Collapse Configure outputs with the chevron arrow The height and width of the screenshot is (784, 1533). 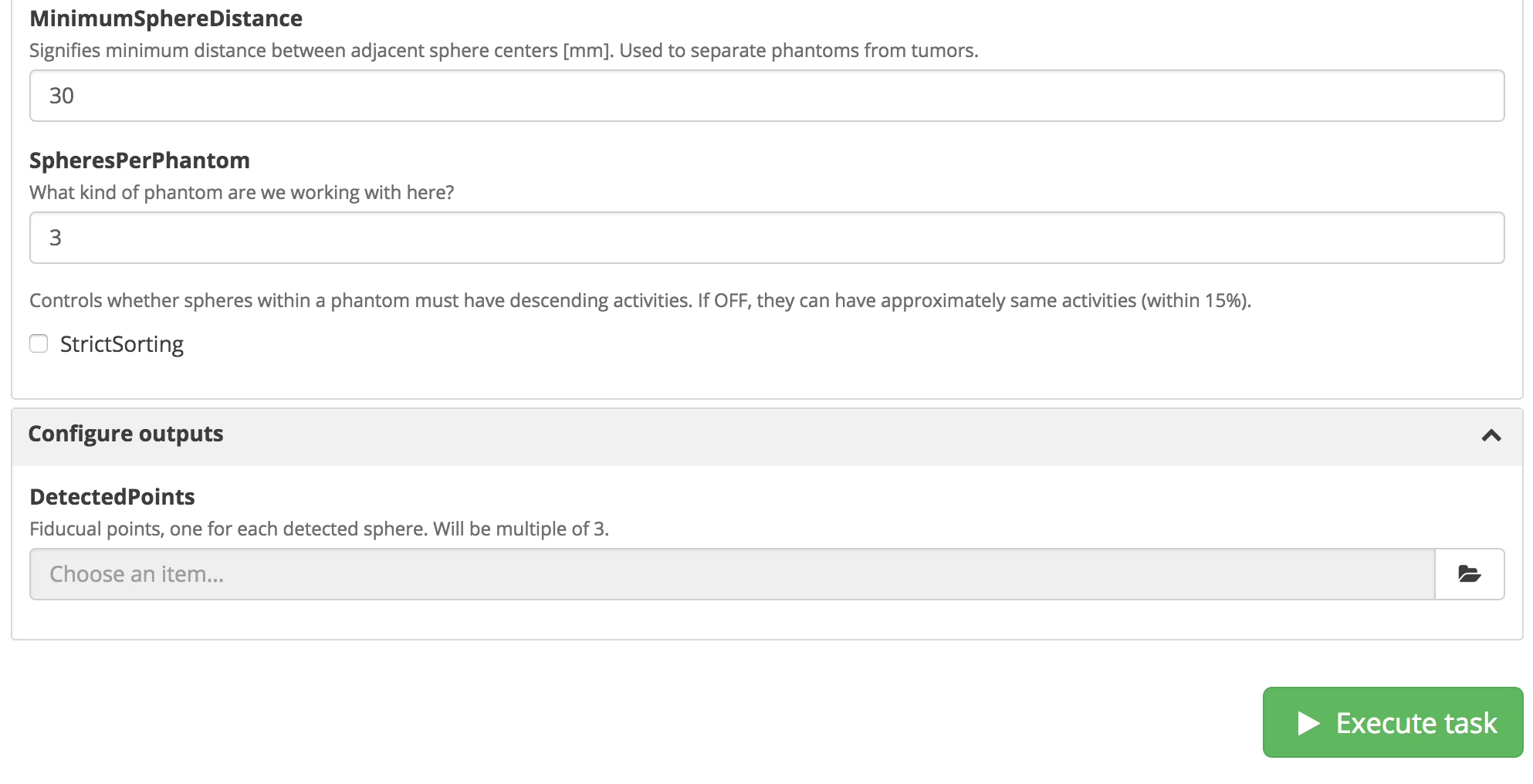click(x=1491, y=436)
